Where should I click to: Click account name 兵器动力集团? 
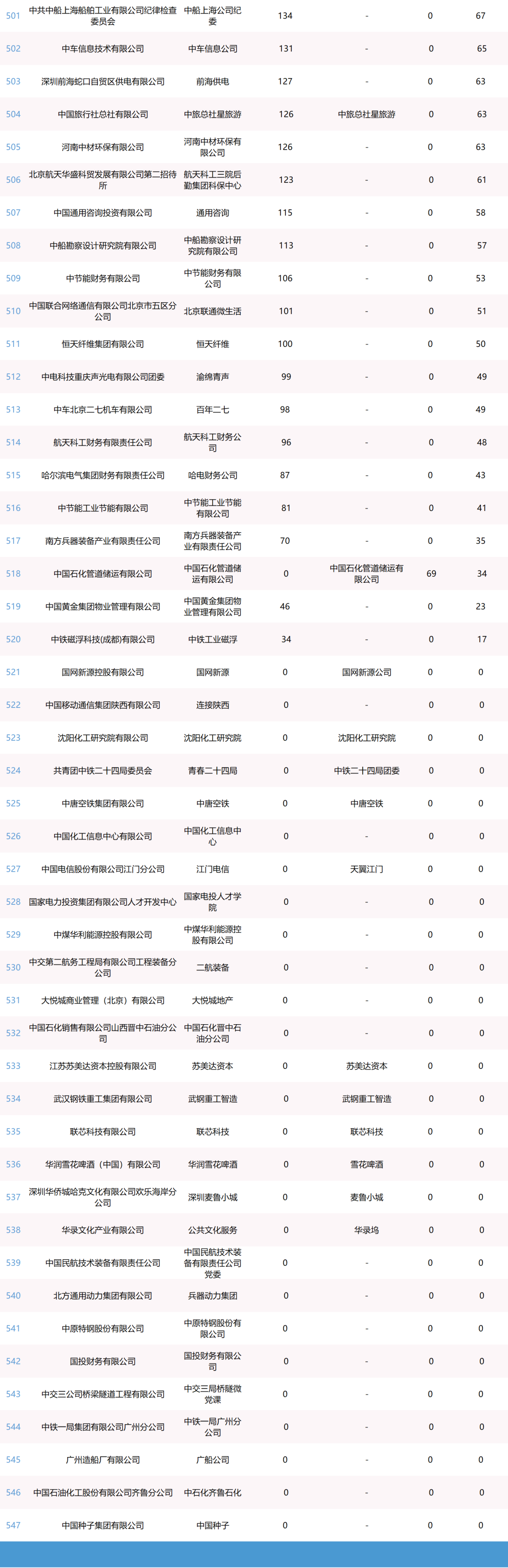(213, 1296)
